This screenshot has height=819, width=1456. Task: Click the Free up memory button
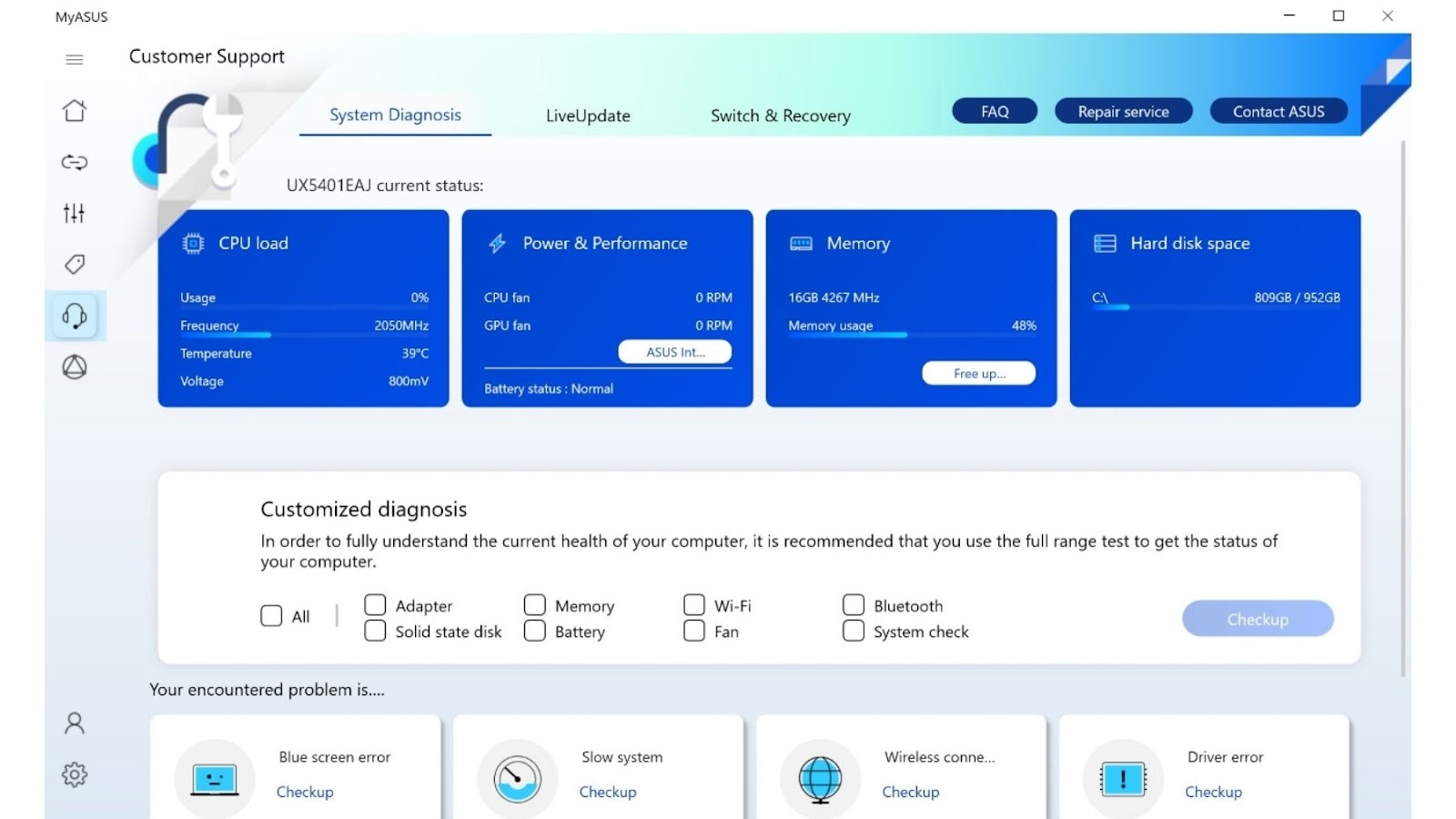(979, 373)
